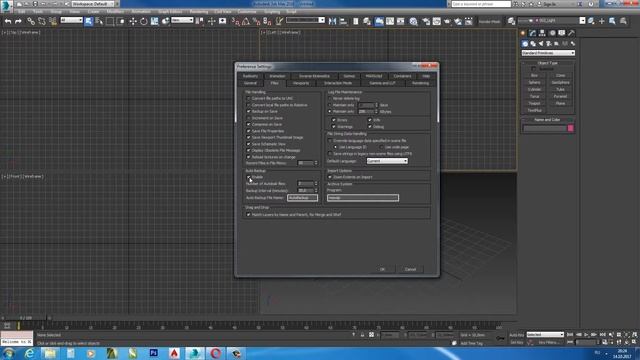
Task: Click the Archive System Program field
Action: [363, 198]
